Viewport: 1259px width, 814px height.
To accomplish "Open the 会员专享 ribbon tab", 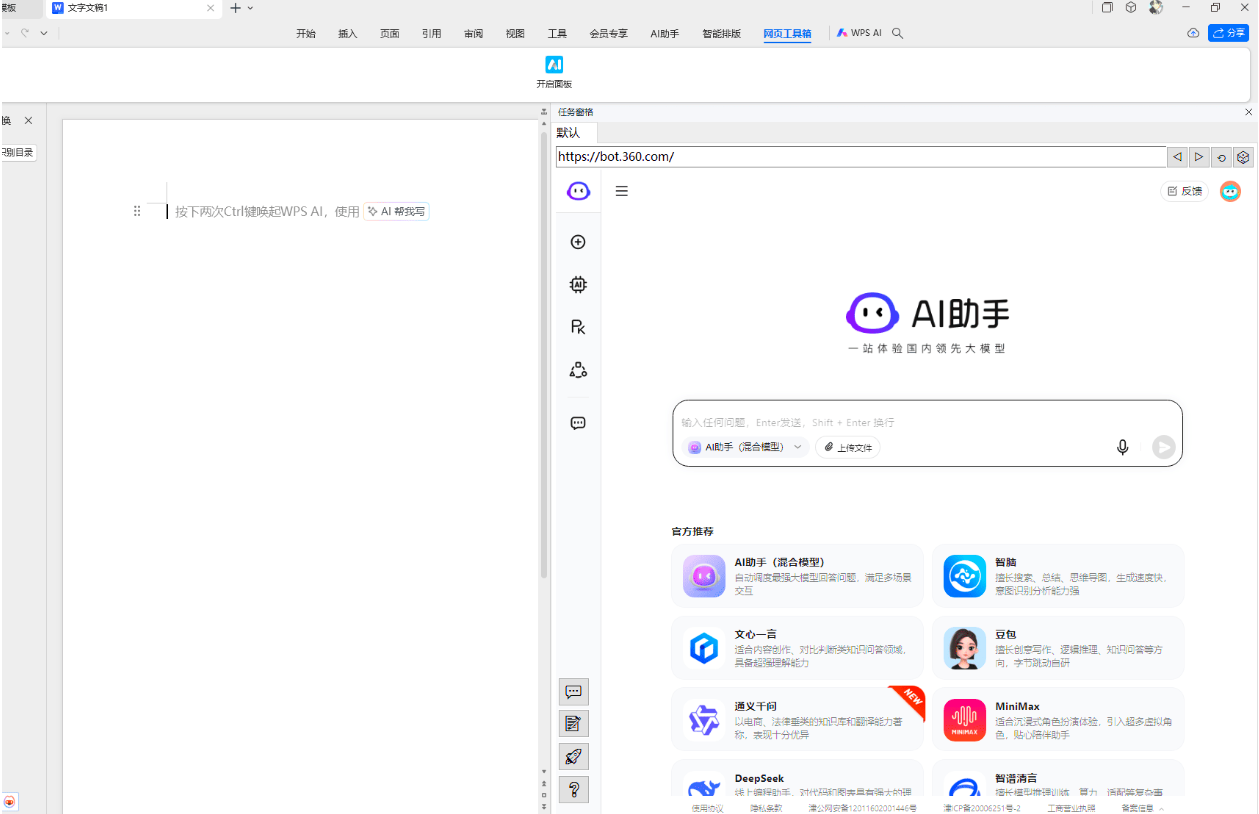I will click(609, 33).
